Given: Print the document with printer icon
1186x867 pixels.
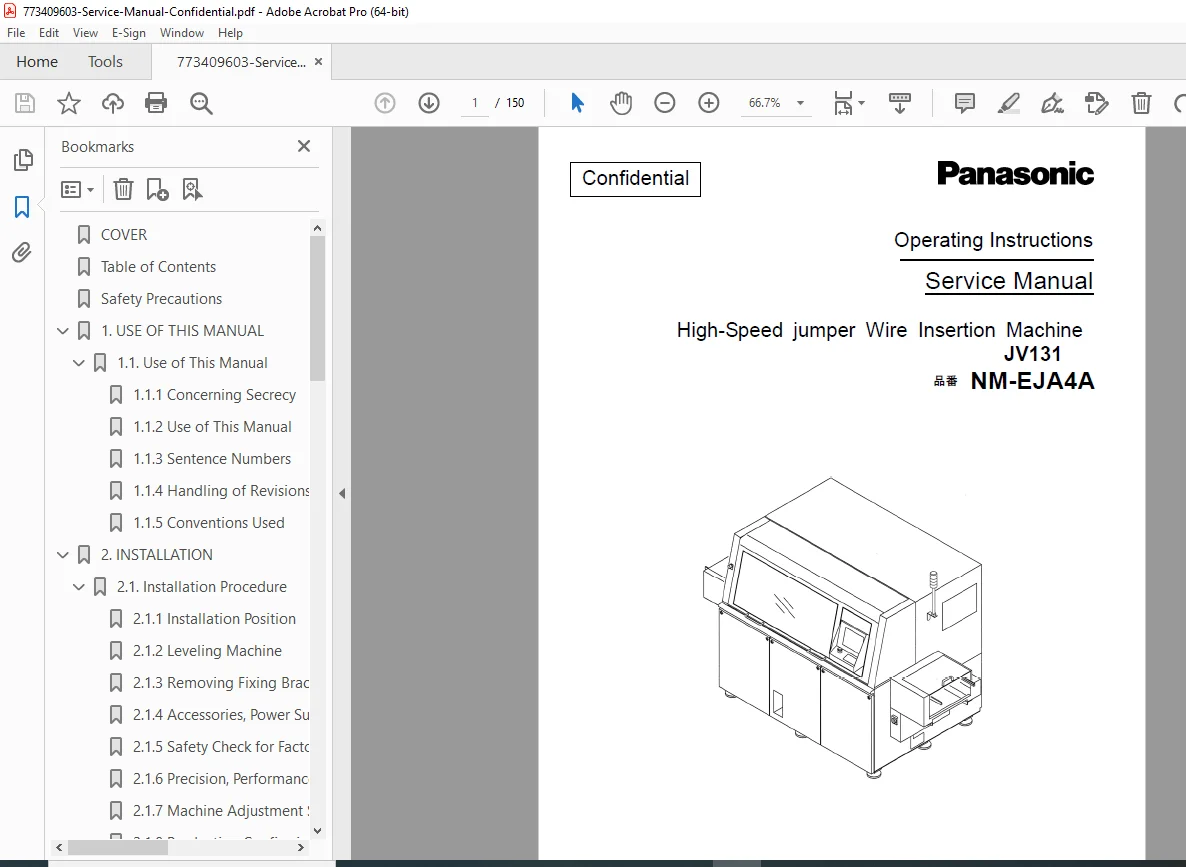Looking at the screenshot, I should [x=156, y=103].
